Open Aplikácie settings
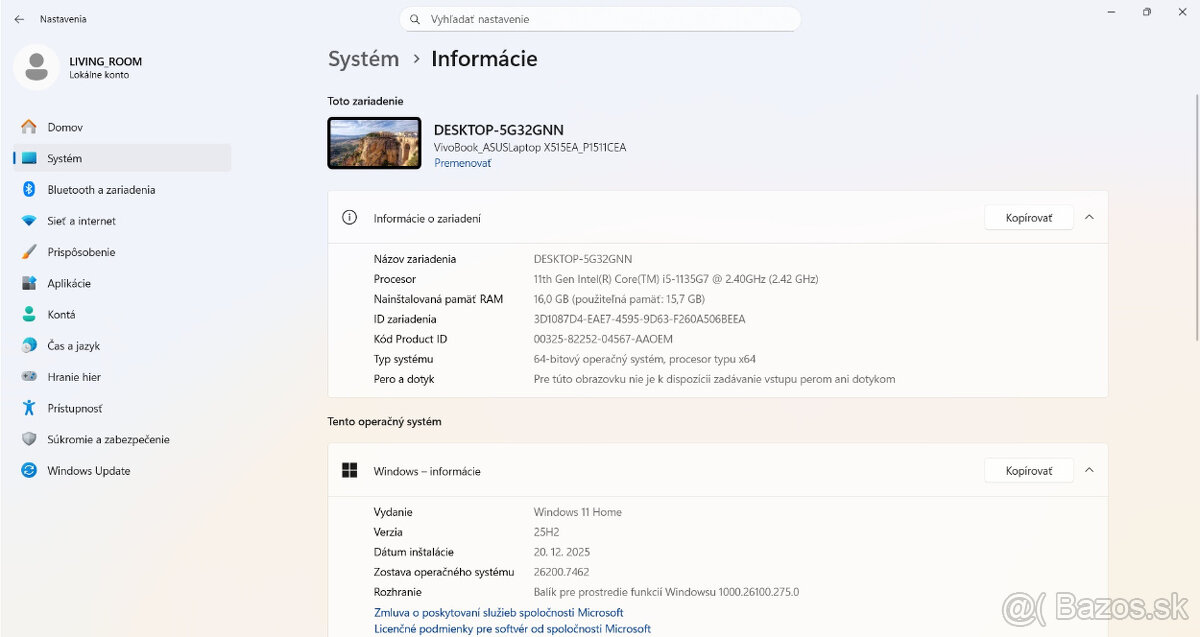This screenshot has width=1200, height=637. [x=77, y=283]
